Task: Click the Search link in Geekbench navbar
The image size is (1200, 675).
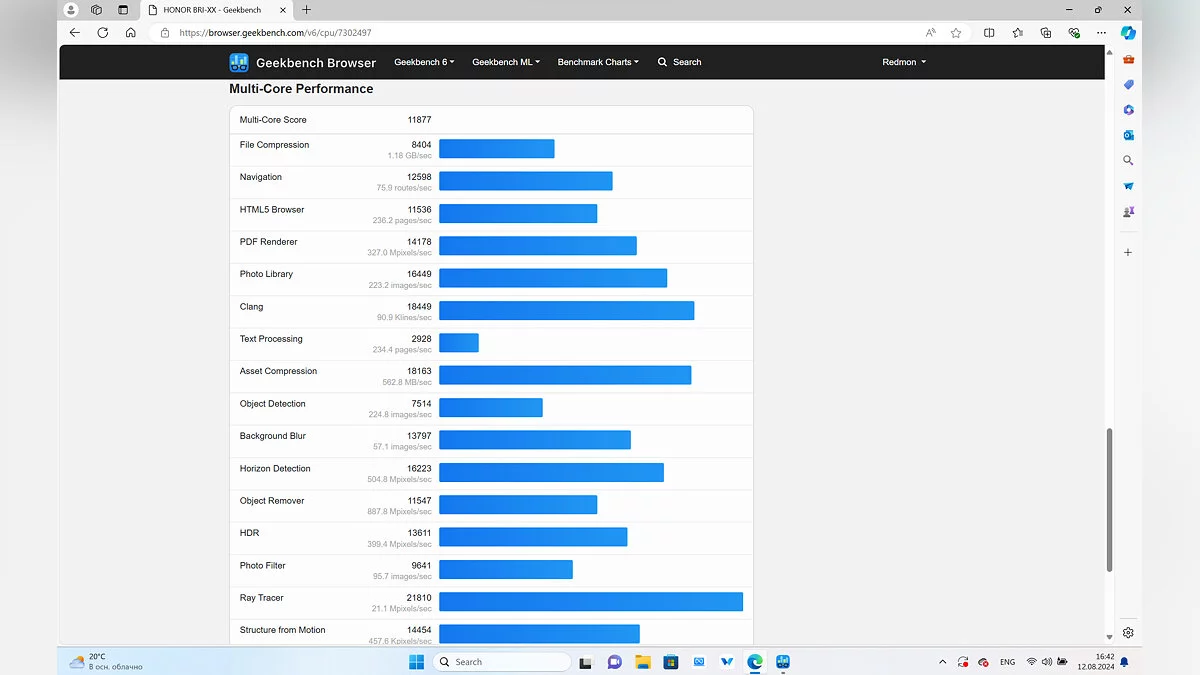Action: click(x=680, y=62)
